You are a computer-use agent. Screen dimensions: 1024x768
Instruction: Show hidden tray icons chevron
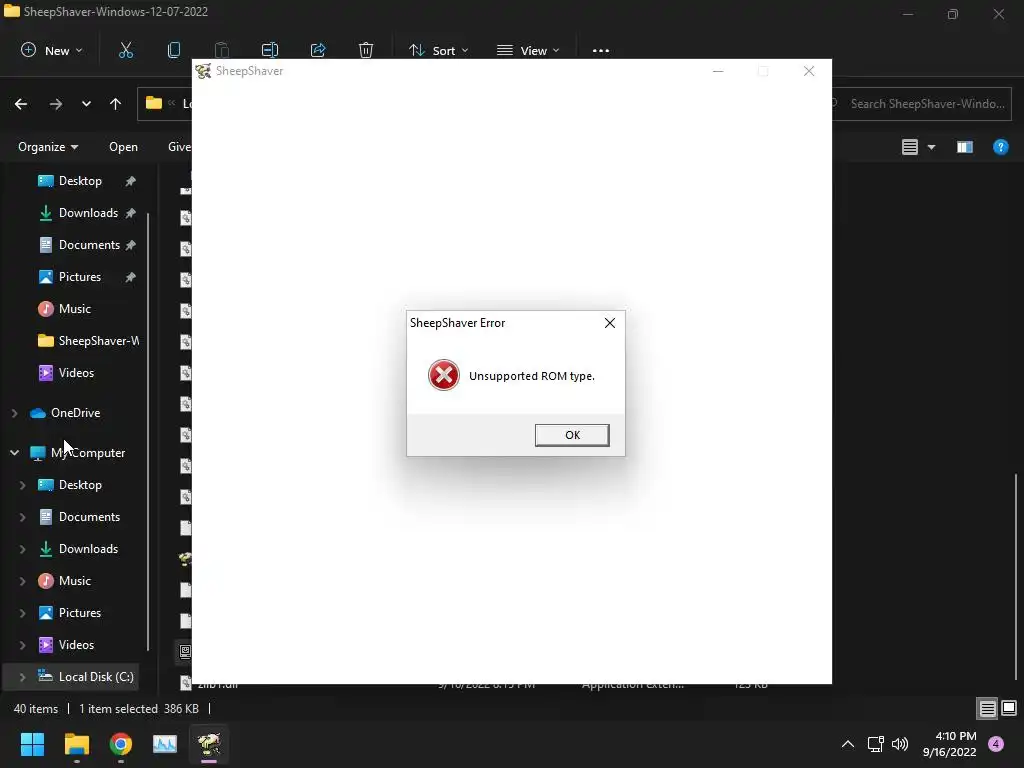[848, 744]
